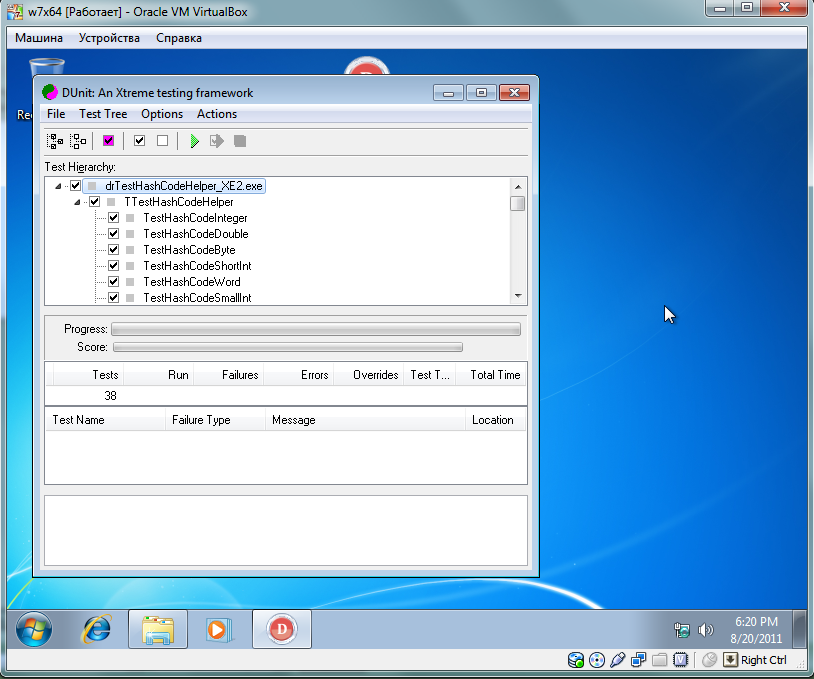Open VirtualBox Справка menu

(x=179, y=38)
